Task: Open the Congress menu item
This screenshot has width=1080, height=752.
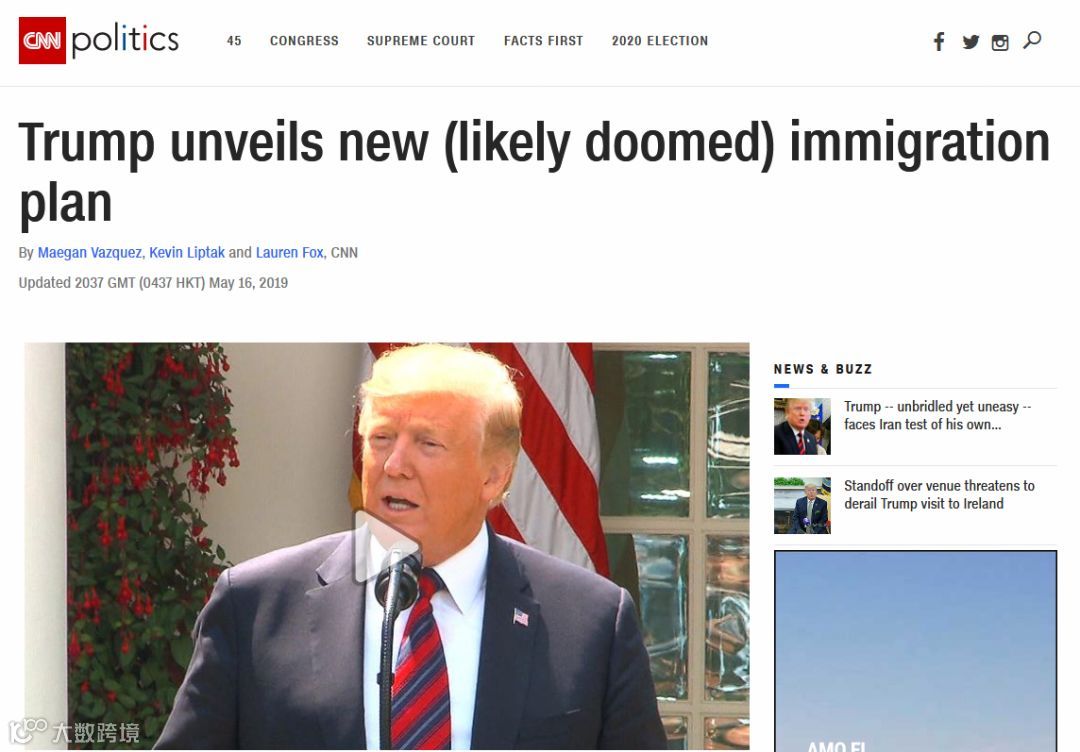Action: (x=304, y=41)
